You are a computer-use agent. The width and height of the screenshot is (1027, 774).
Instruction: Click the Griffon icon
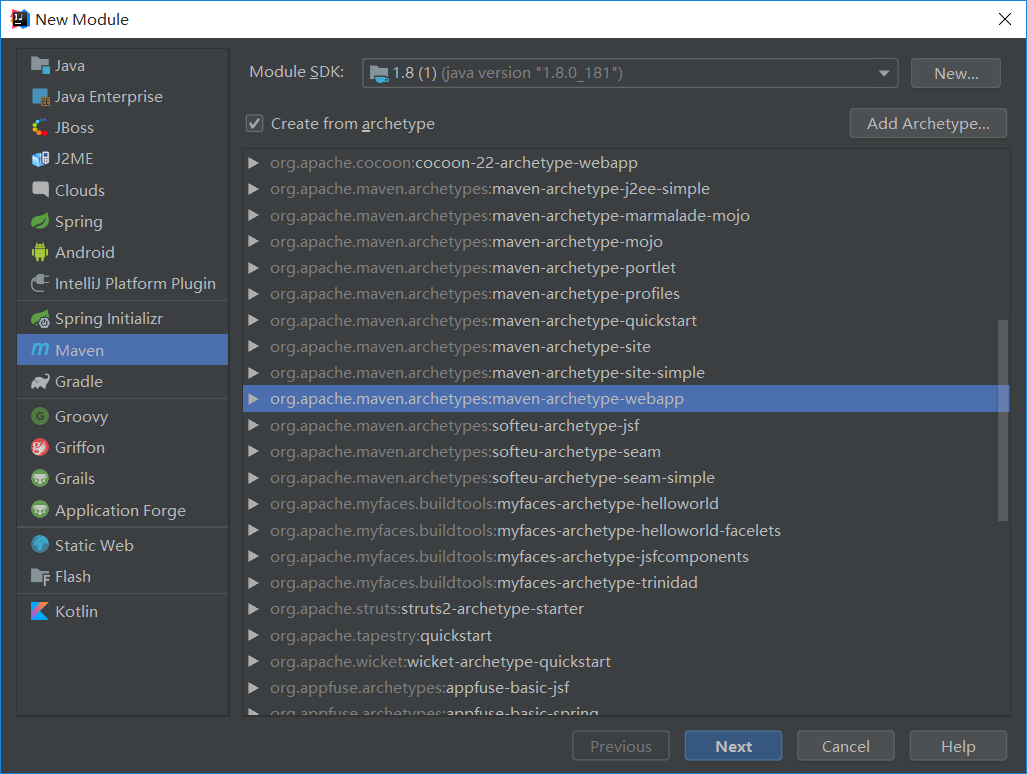point(40,447)
